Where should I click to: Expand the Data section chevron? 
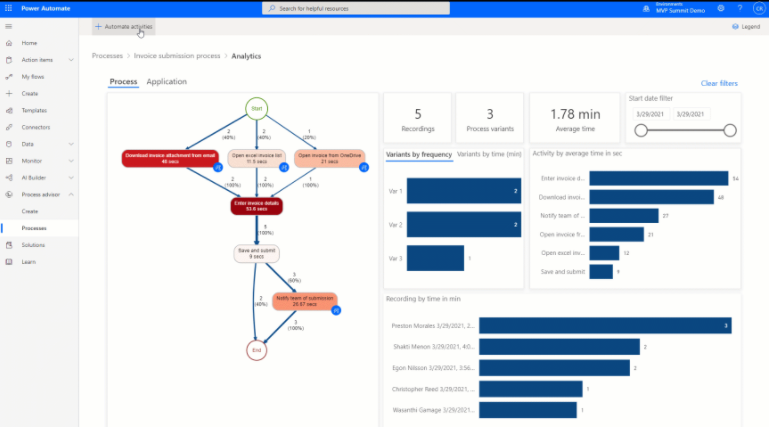tap(71, 144)
